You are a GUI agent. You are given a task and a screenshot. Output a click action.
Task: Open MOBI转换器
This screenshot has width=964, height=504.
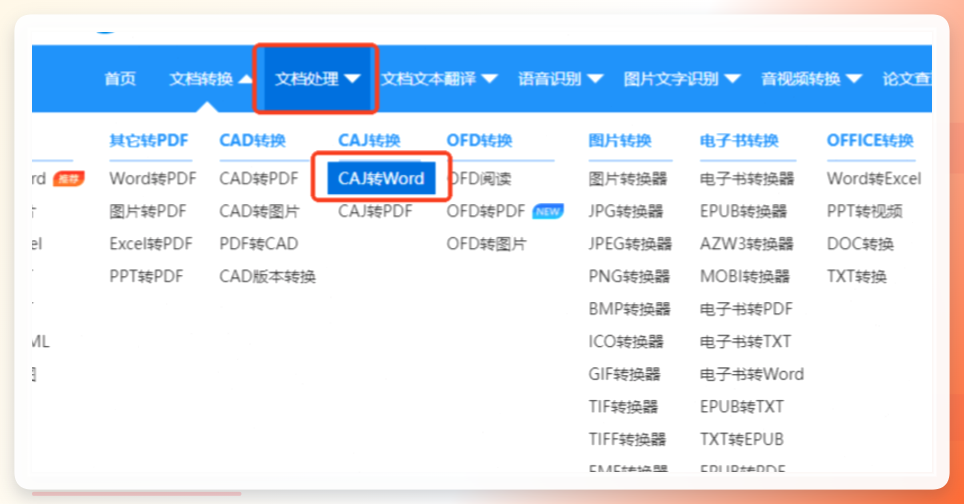(x=745, y=277)
